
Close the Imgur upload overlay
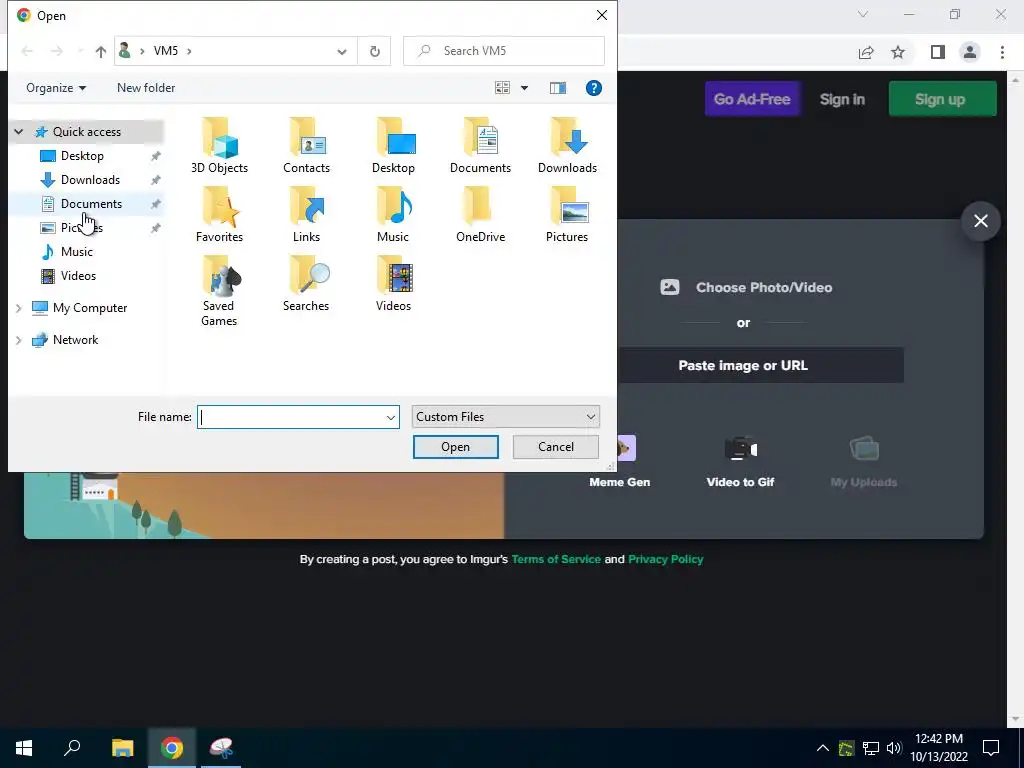point(981,221)
